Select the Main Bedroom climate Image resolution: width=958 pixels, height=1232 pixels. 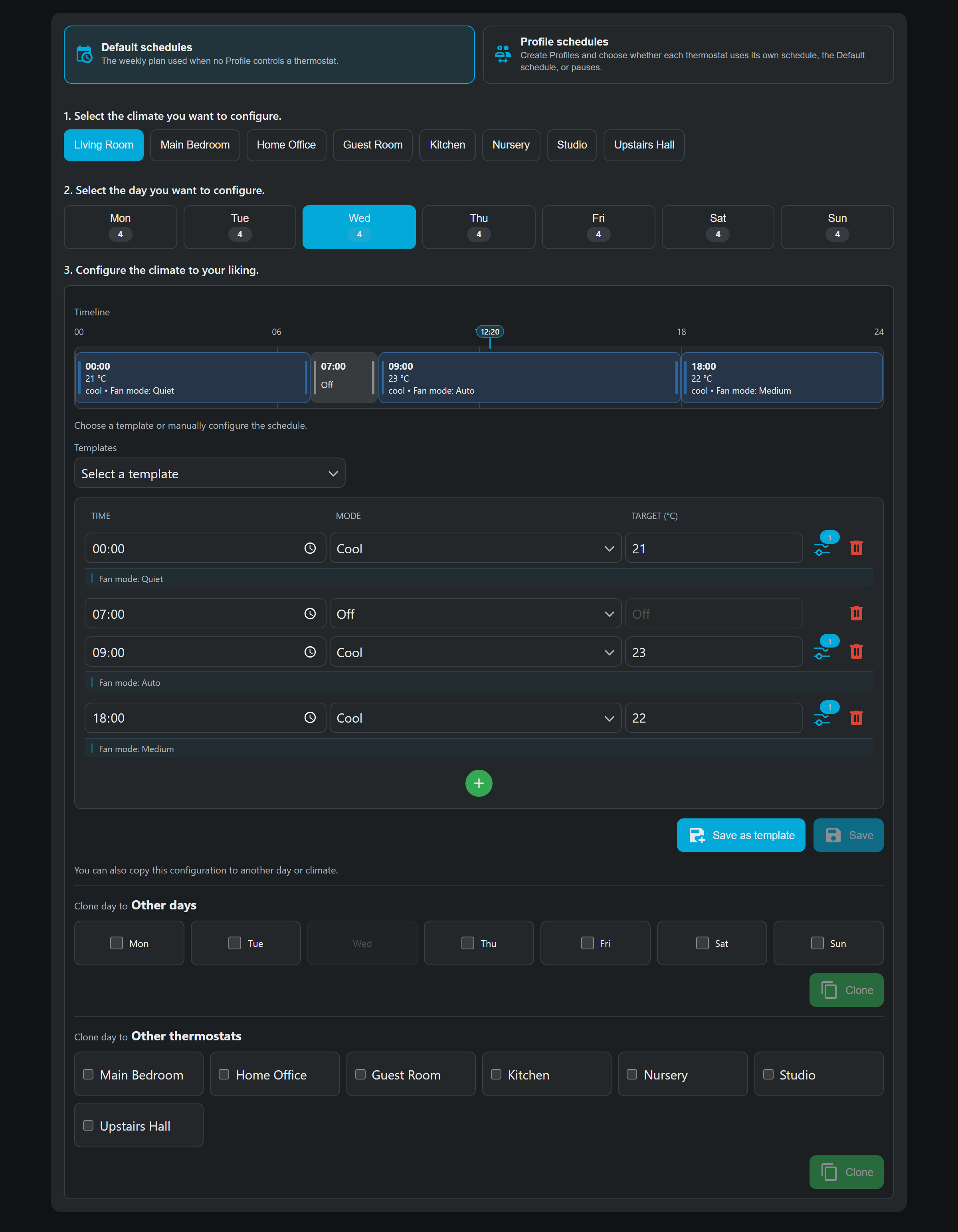[x=195, y=145]
